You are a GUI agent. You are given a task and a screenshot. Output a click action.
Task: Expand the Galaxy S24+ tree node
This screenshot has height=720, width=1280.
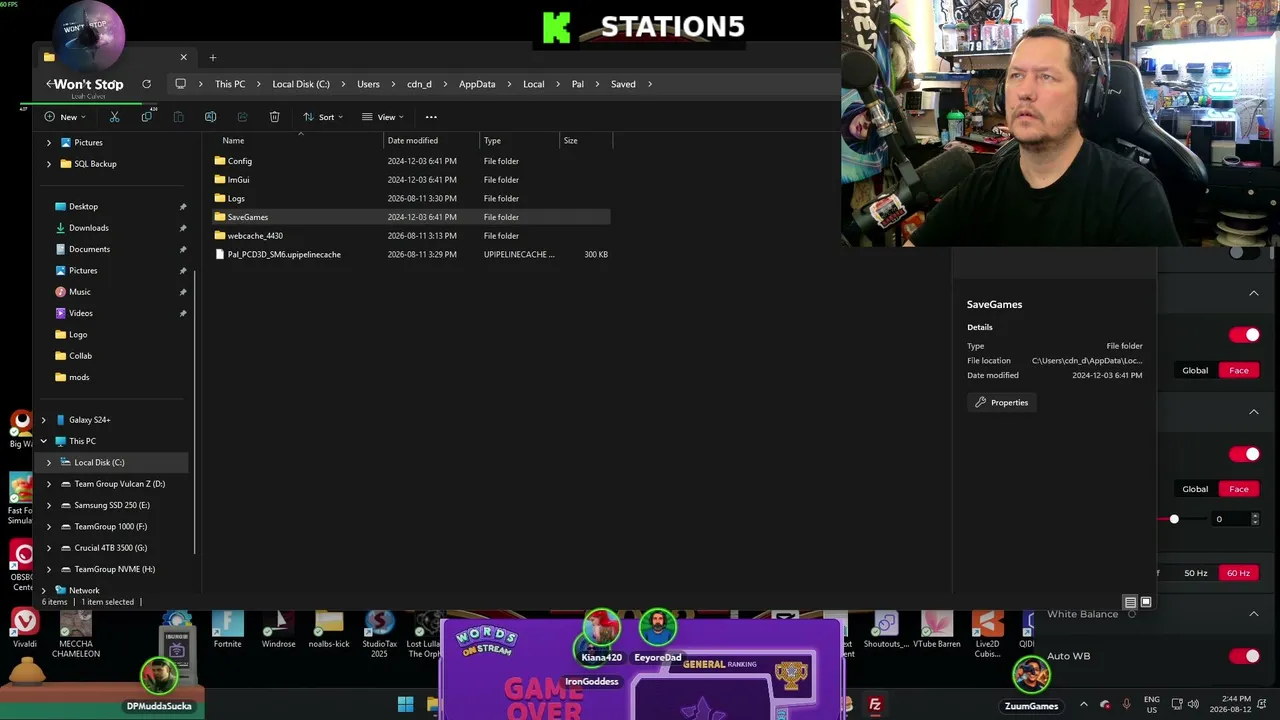pyautogui.click(x=43, y=420)
